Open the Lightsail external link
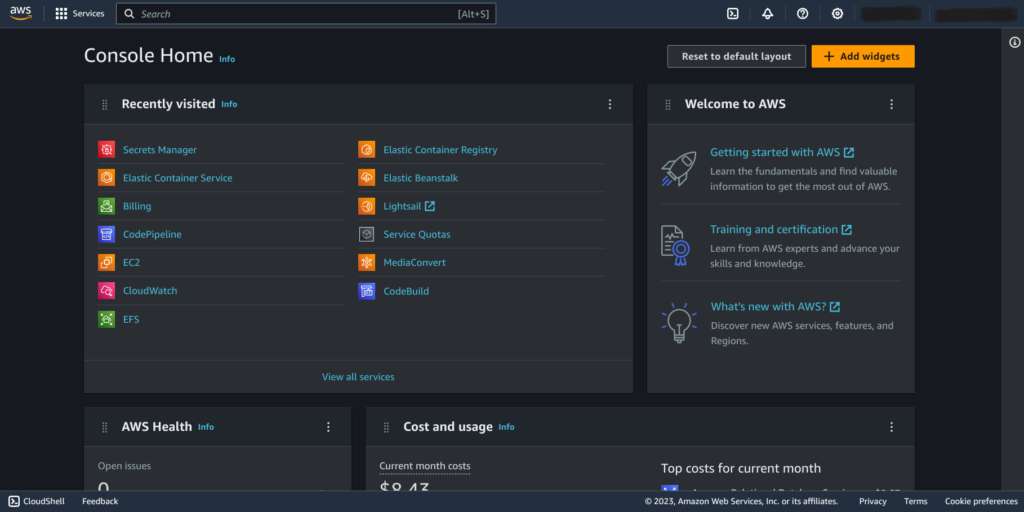1024x512 pixels. (x=409, y=206)
